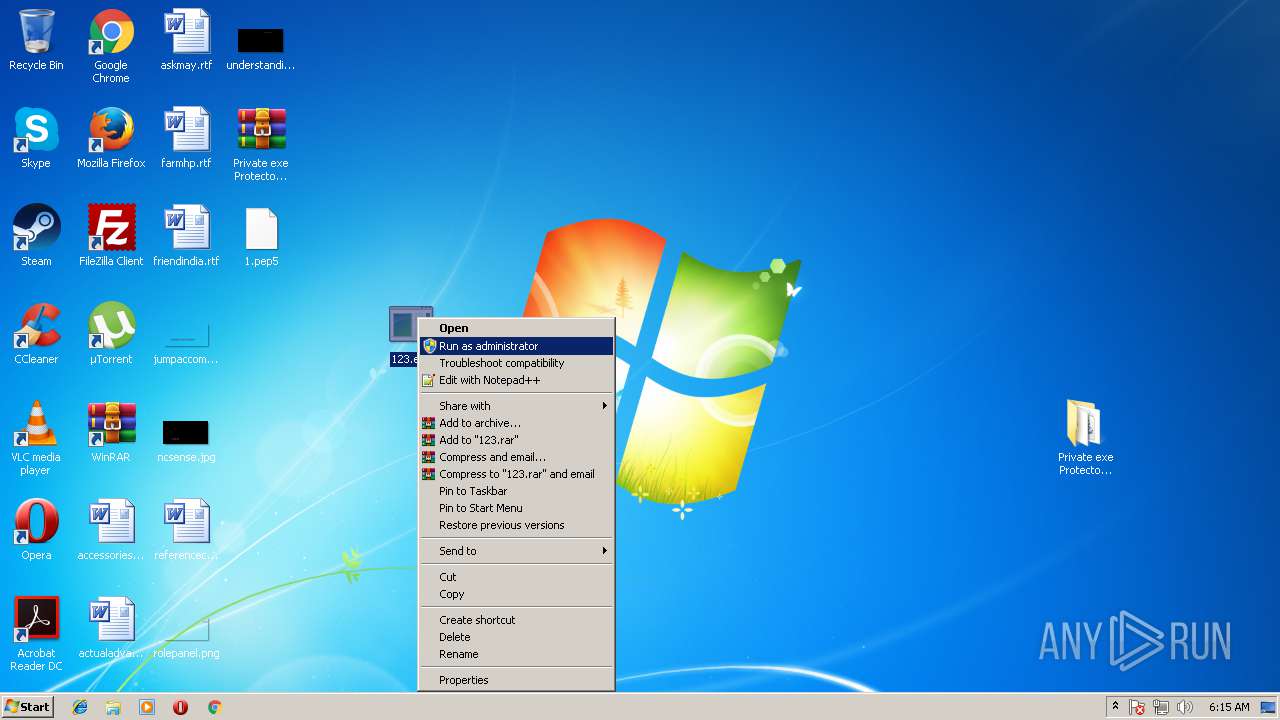
Task: Choose Pin to Start Menu entry
Action: [516, 508]
